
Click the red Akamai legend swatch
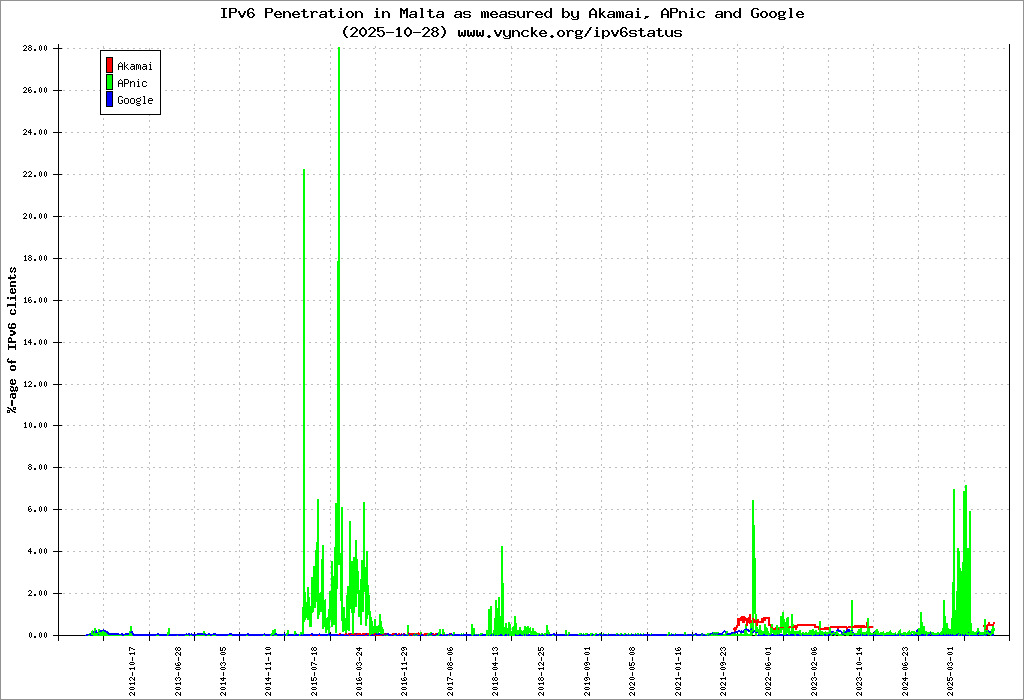pyautogui.click(x=109, y=66)
